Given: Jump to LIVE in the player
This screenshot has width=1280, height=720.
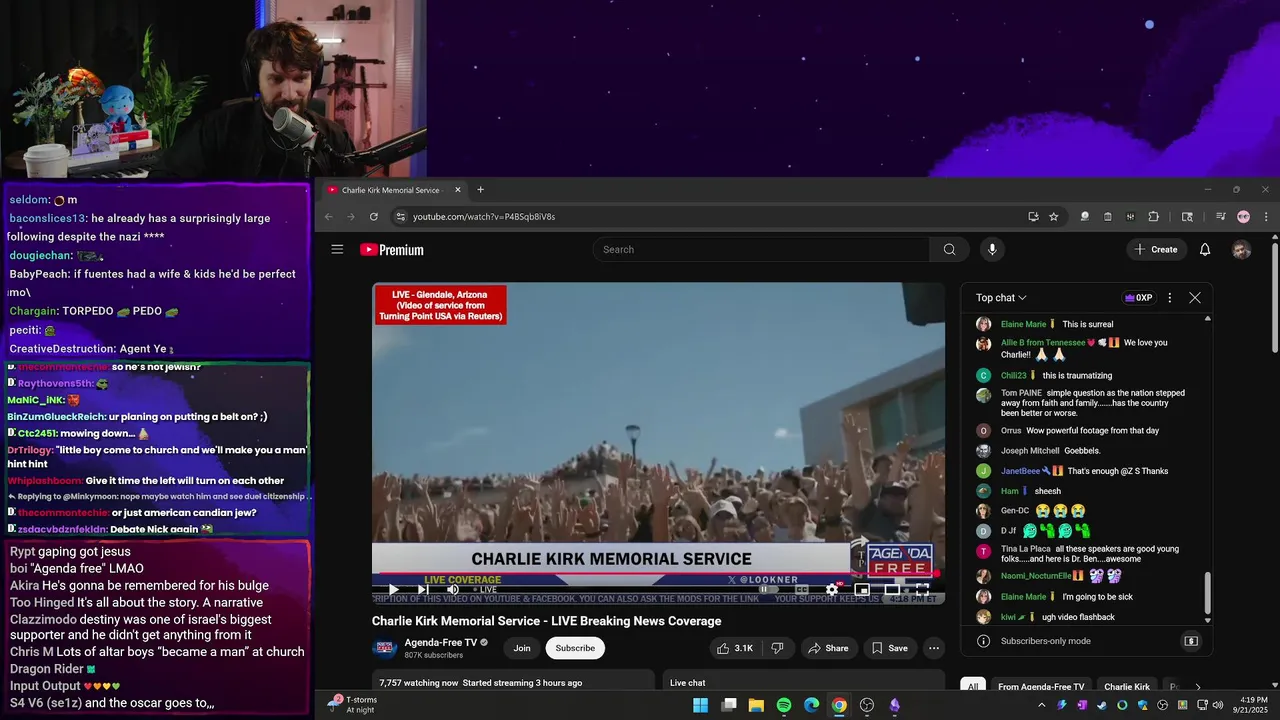Looking at the screenshot, I should (485, 590).
